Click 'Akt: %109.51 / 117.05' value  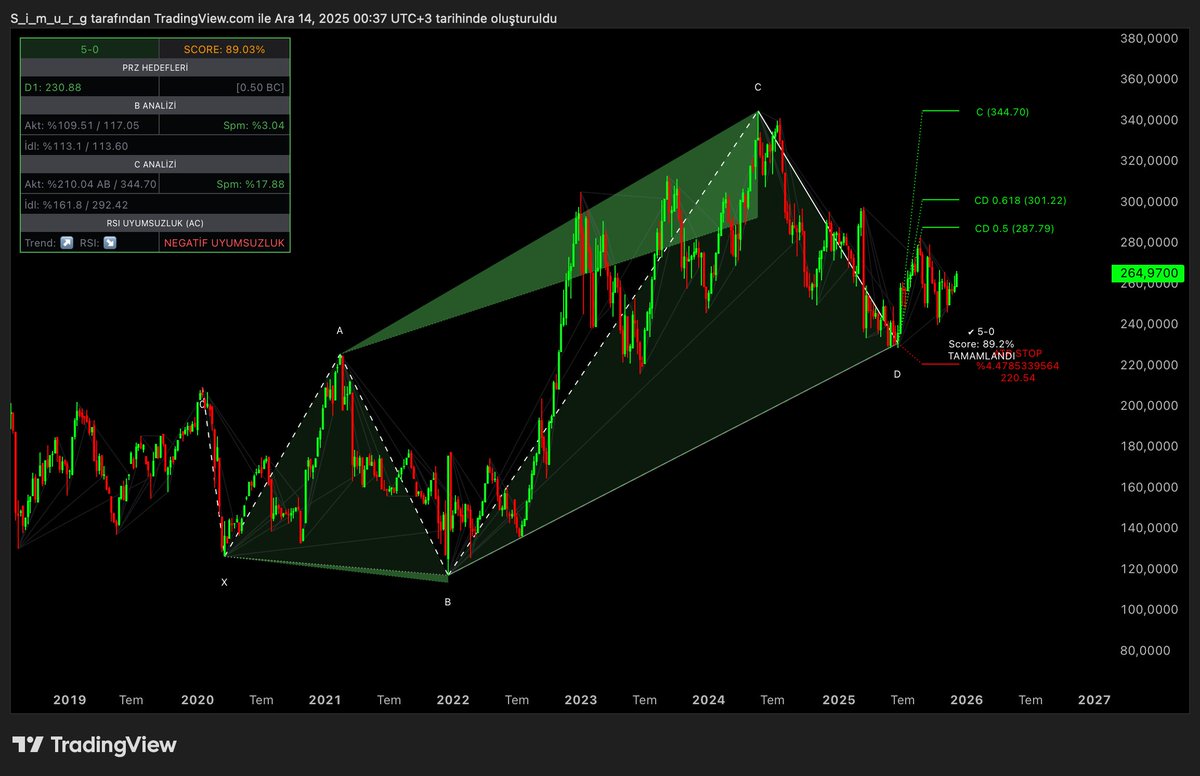click(x=82, y=126)
